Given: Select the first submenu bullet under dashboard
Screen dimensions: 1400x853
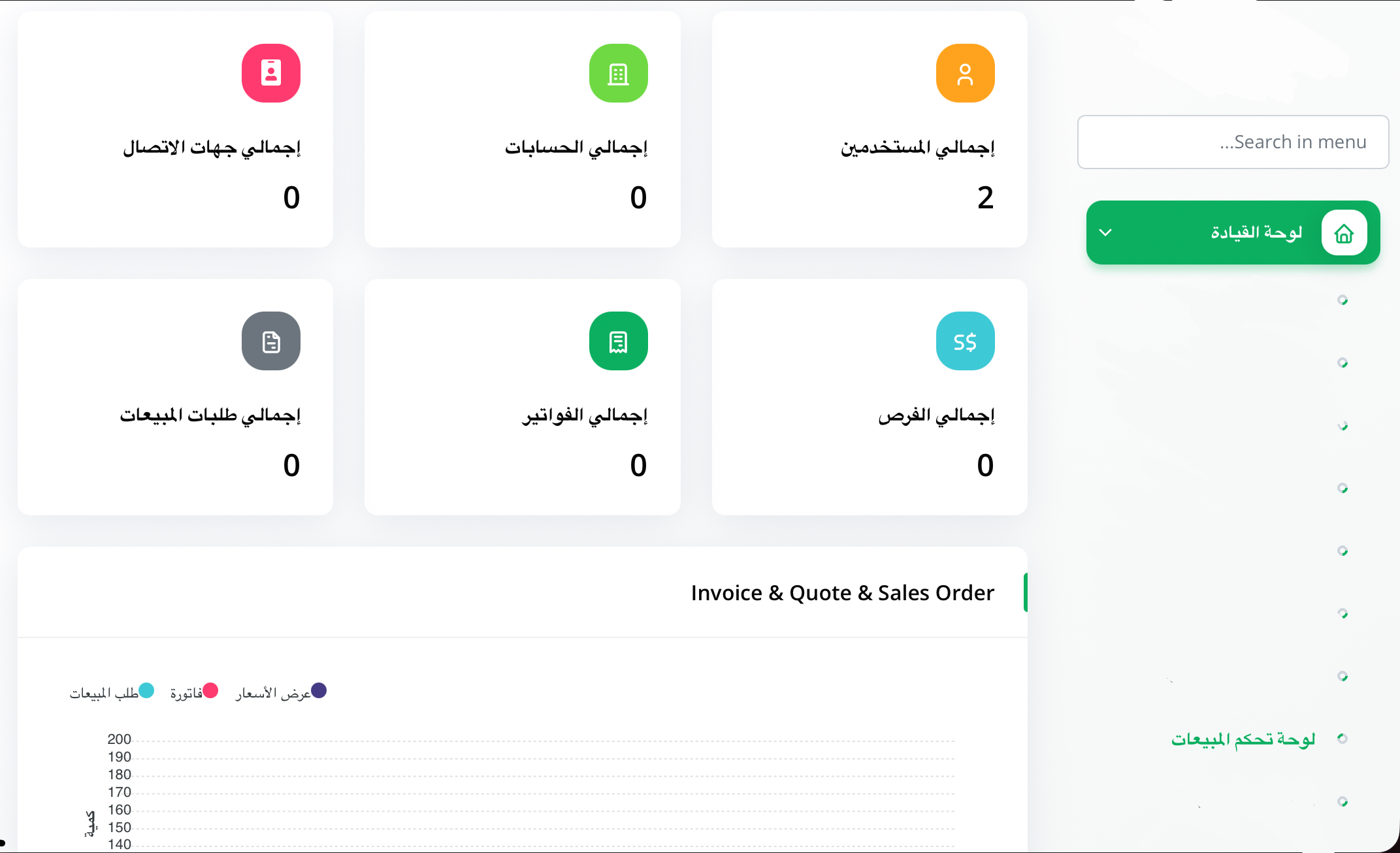Looking at the screenshot, I should click(1343, 300).
